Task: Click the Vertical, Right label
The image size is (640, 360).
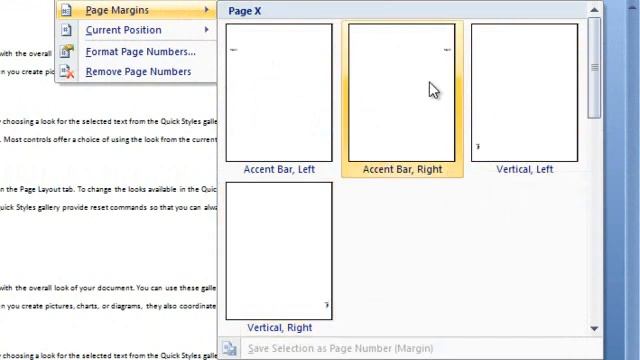Action: tap(280, 328)
